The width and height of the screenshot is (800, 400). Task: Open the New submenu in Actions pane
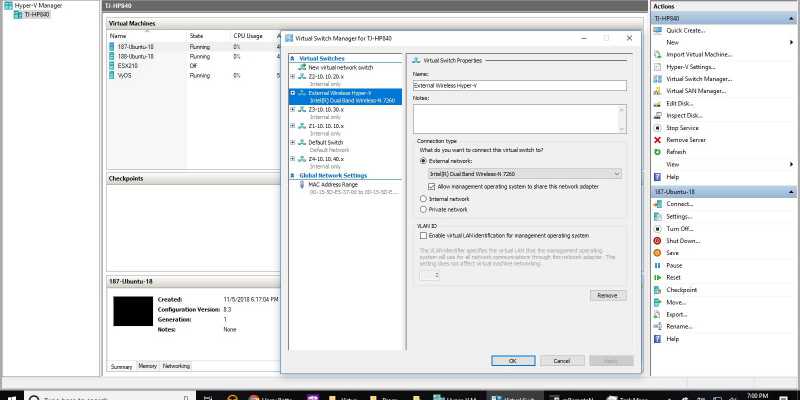tap(724, 42)
